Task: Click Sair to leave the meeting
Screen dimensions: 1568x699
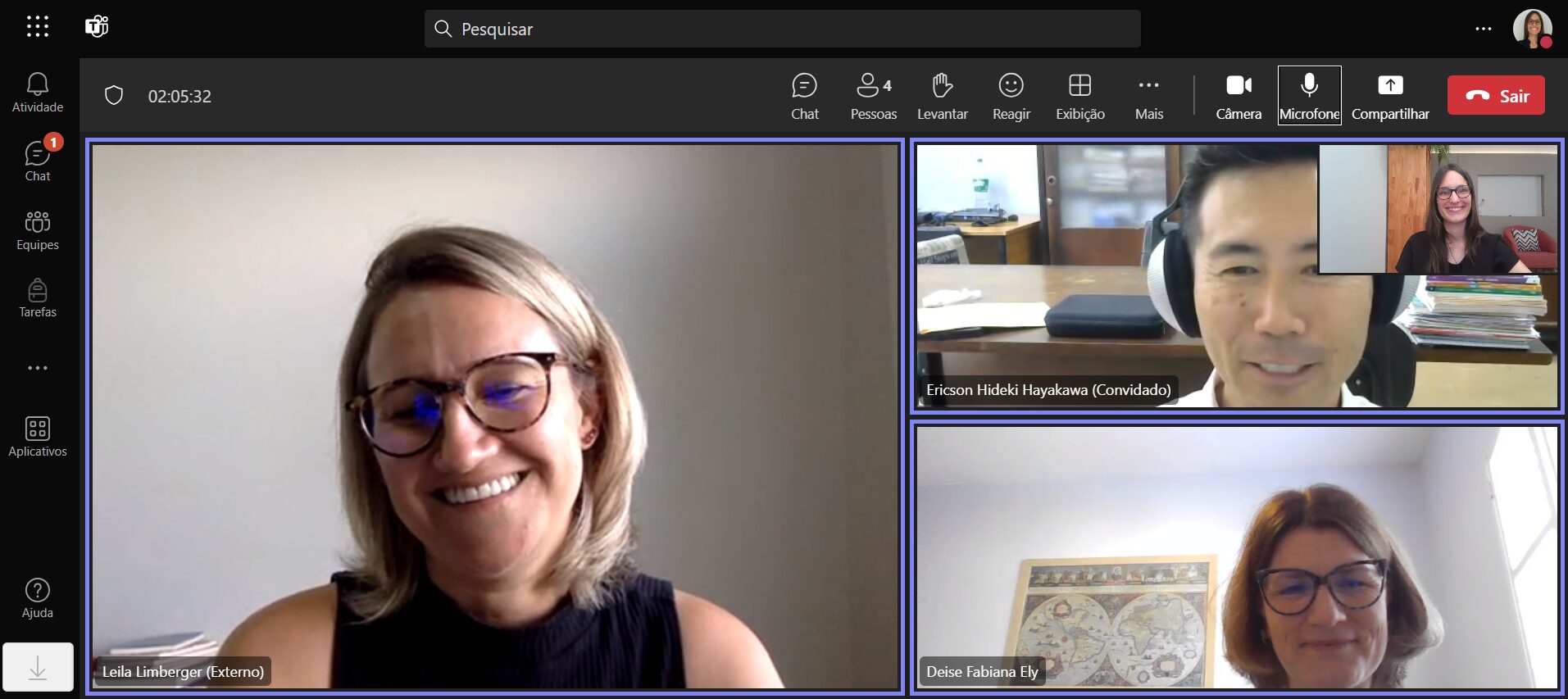Action: [1495, 96]
